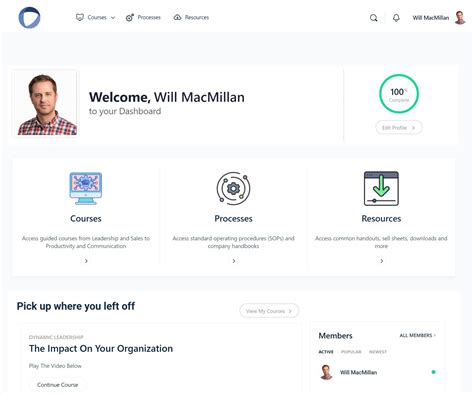Select the Newest members tab
Image resolution: width=474 pixels, height=394 pixels.
[378, 352]
